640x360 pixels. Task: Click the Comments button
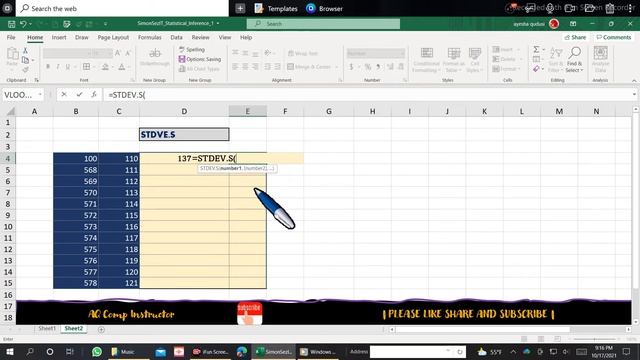613,37
